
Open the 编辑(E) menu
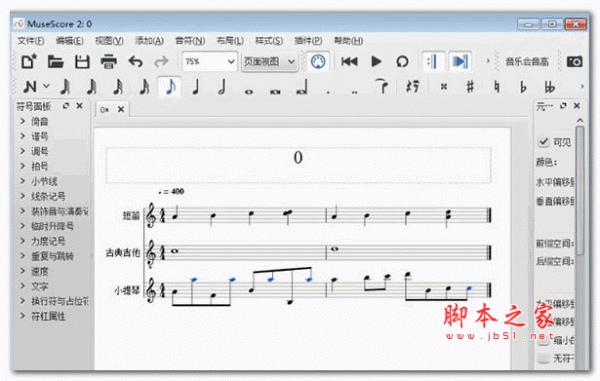70,41
